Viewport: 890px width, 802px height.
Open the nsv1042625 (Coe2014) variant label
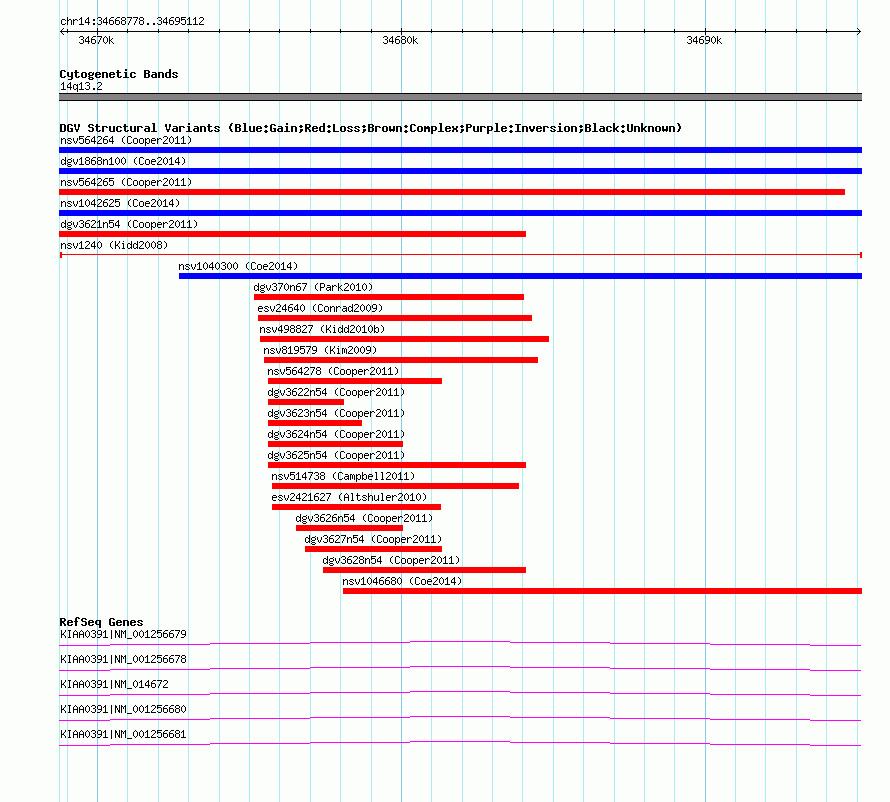120,203
